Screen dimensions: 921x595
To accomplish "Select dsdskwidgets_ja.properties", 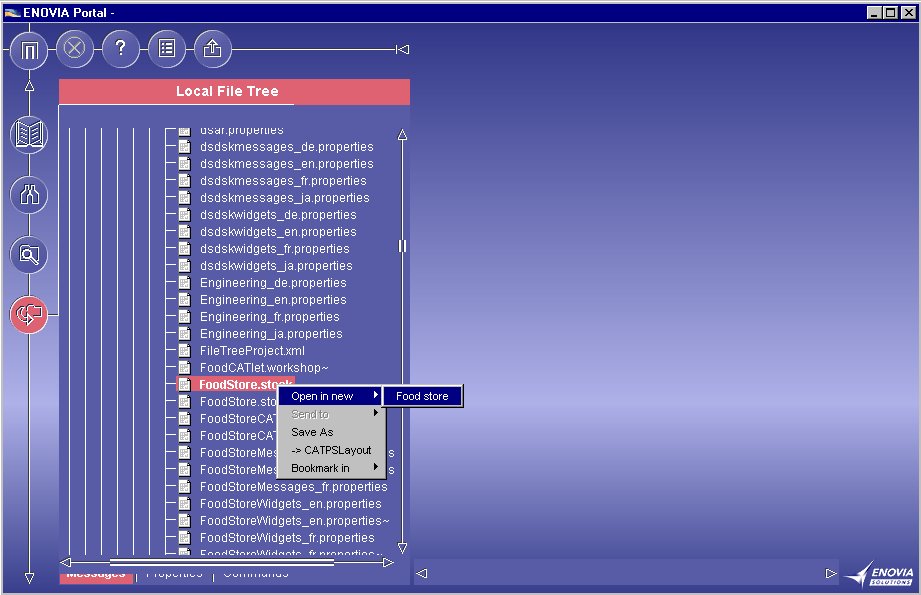I will pyautogui.click(x=276, y=266).
